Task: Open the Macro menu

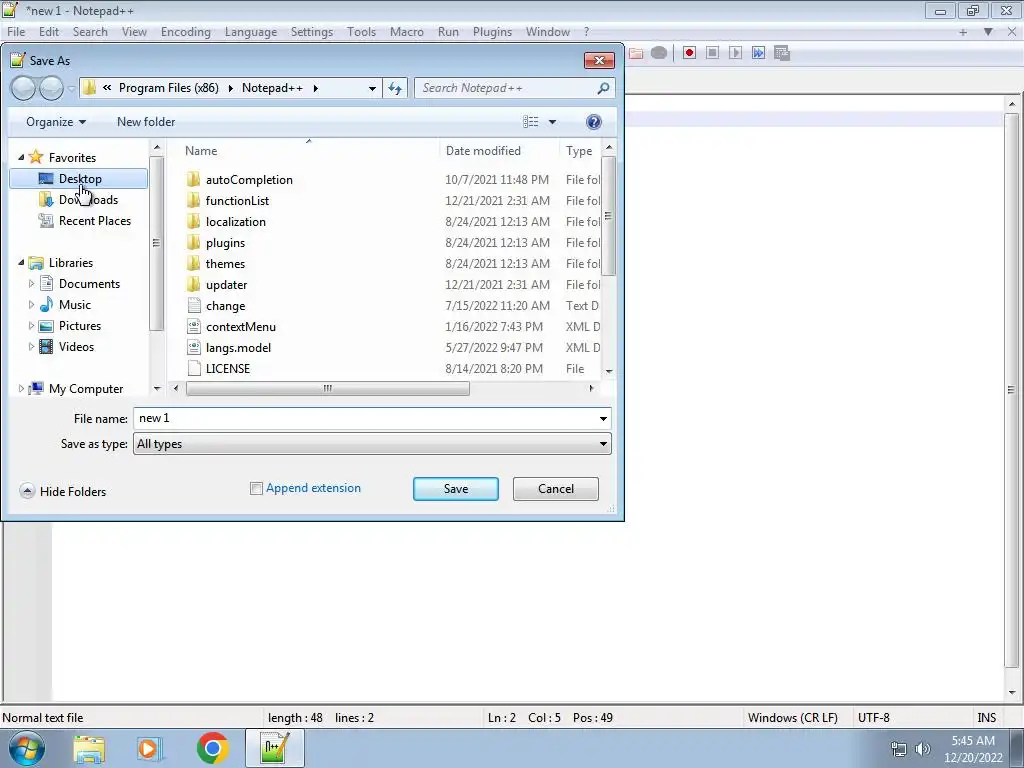Action: (407, 32)
